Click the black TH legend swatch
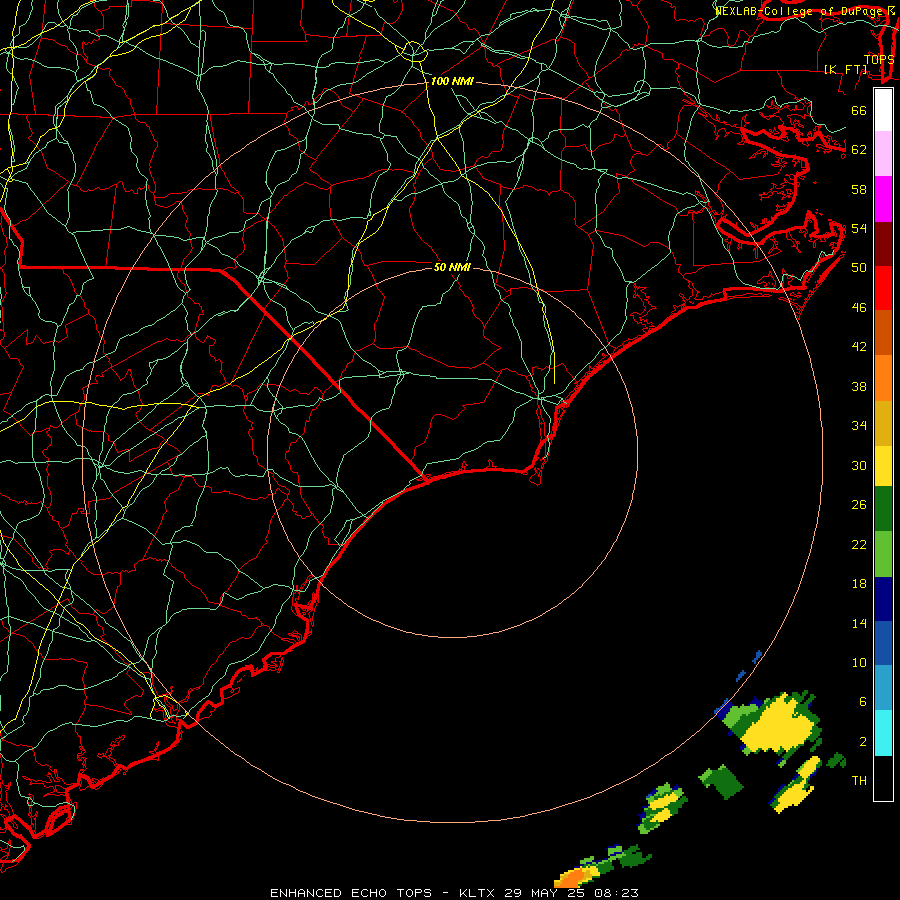 coord(883,778)
